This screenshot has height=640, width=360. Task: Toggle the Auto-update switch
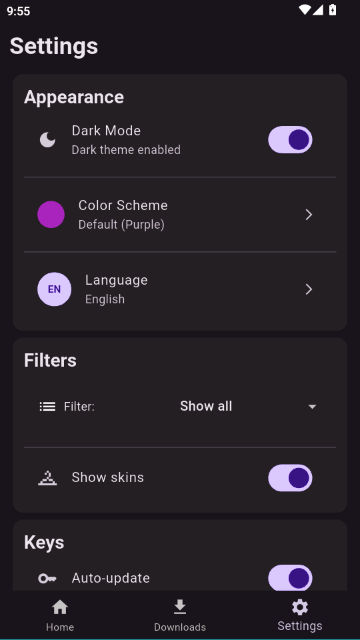[x=290, y=578]
